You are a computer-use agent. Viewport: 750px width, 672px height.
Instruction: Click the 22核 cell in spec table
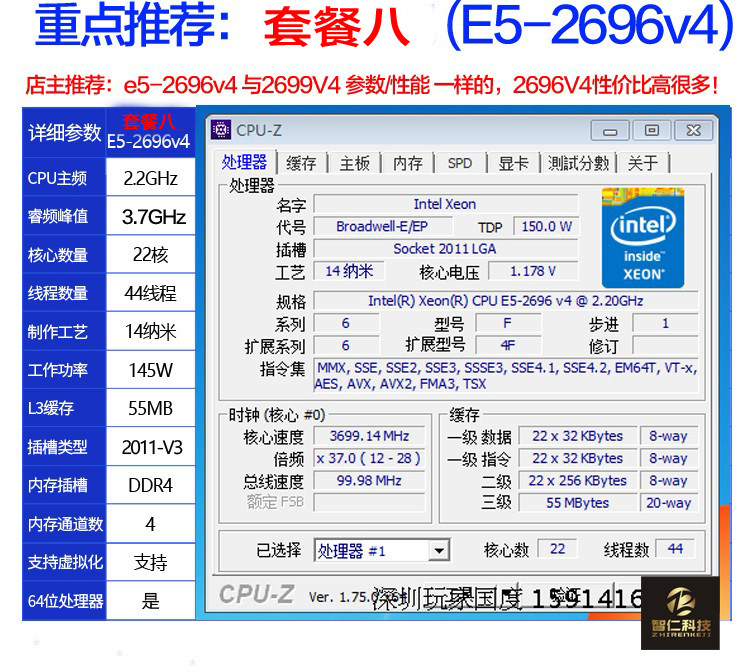(150, 254)
